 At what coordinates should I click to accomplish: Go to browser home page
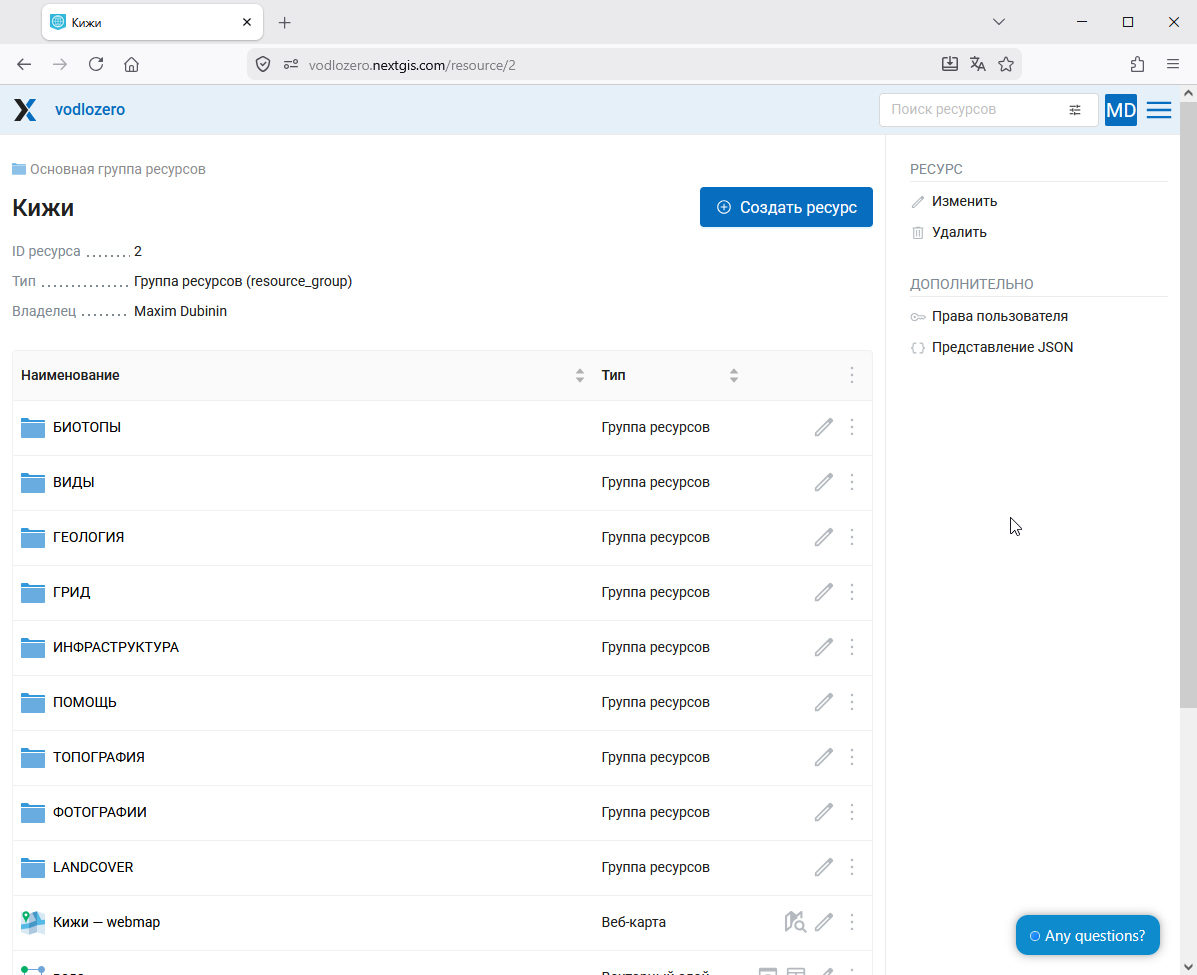click(x=131, y=65)
